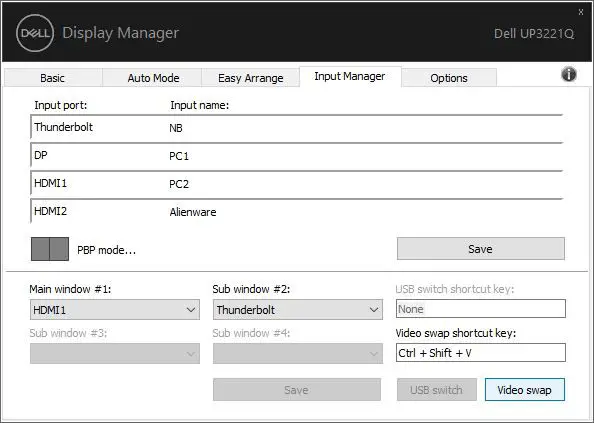Click the Sub window #3 dropdown
This screenshot has width=594, height=423.
point(115,354)
